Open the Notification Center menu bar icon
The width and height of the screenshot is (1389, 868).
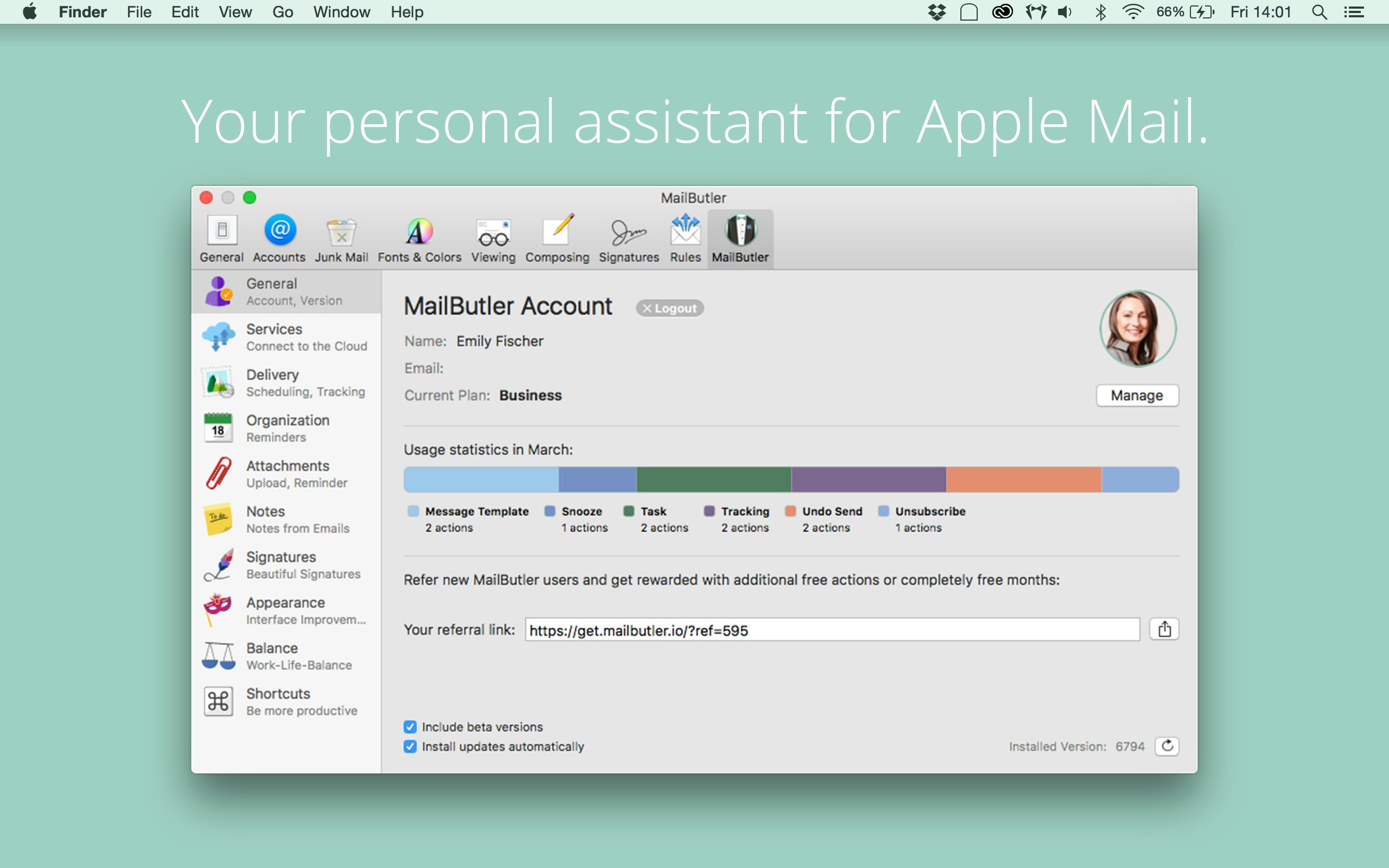[1354, 12]
